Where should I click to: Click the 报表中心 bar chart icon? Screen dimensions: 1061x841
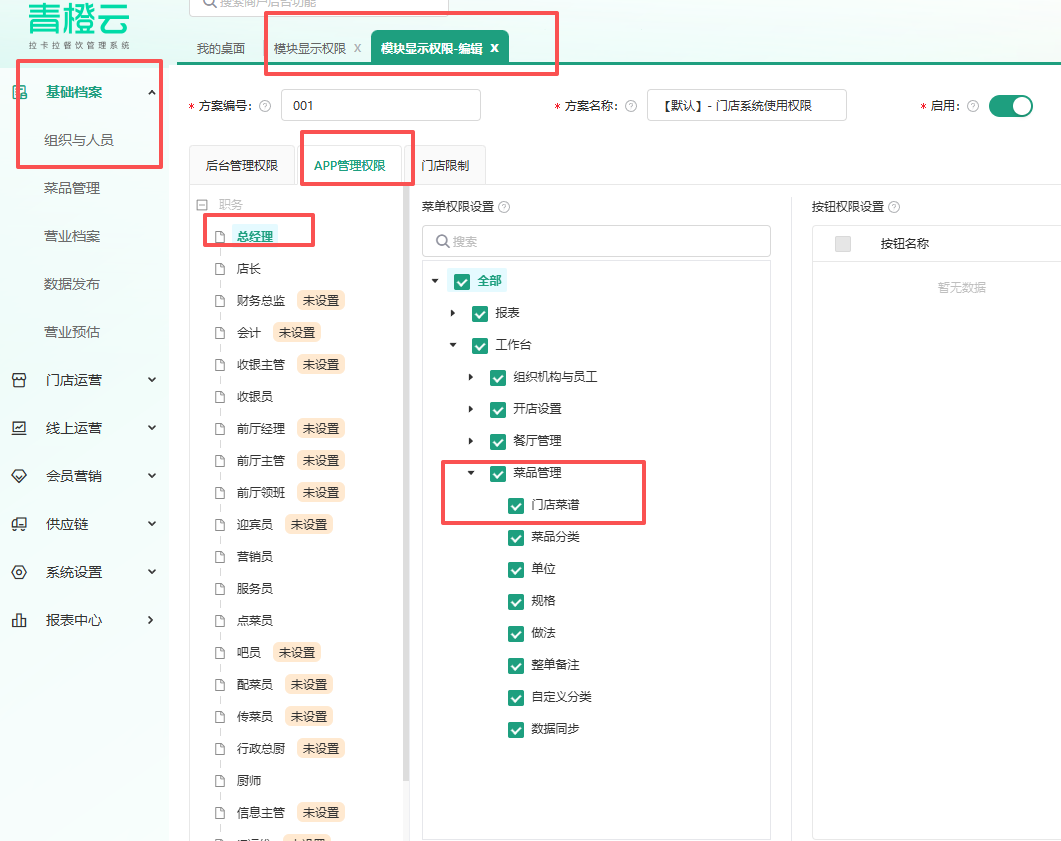(x=19, y=620)
